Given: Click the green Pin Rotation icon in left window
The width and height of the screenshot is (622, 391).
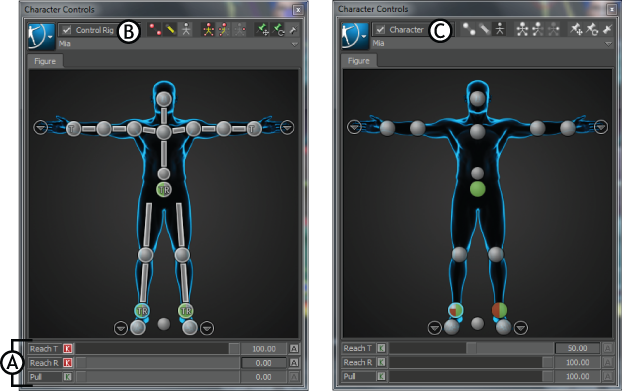Looking at the screenshot, I should pos(278,30).
